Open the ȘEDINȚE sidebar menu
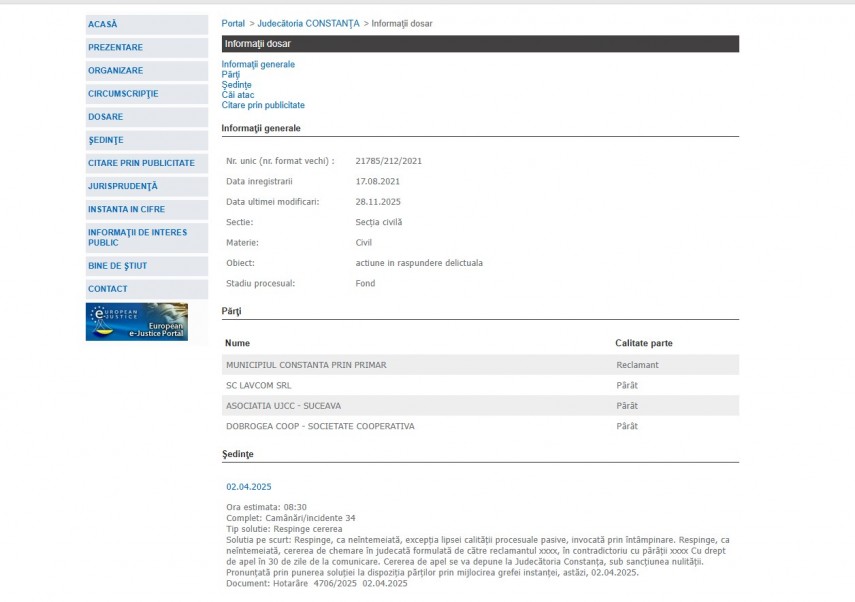Image resolution: width=855 pixels, height=602 pixels. pos(106,140)
